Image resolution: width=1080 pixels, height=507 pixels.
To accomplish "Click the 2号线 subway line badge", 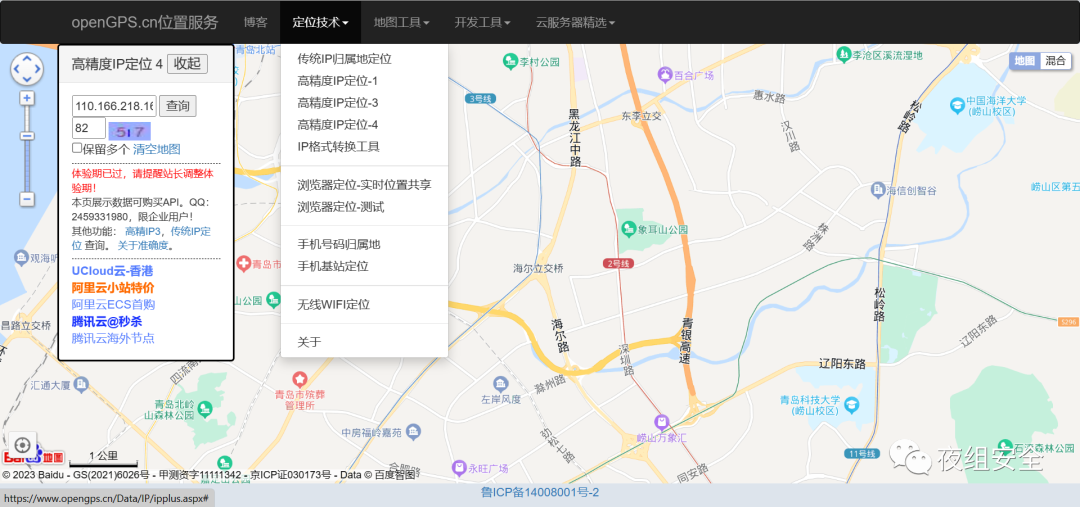I will point(618,263).
